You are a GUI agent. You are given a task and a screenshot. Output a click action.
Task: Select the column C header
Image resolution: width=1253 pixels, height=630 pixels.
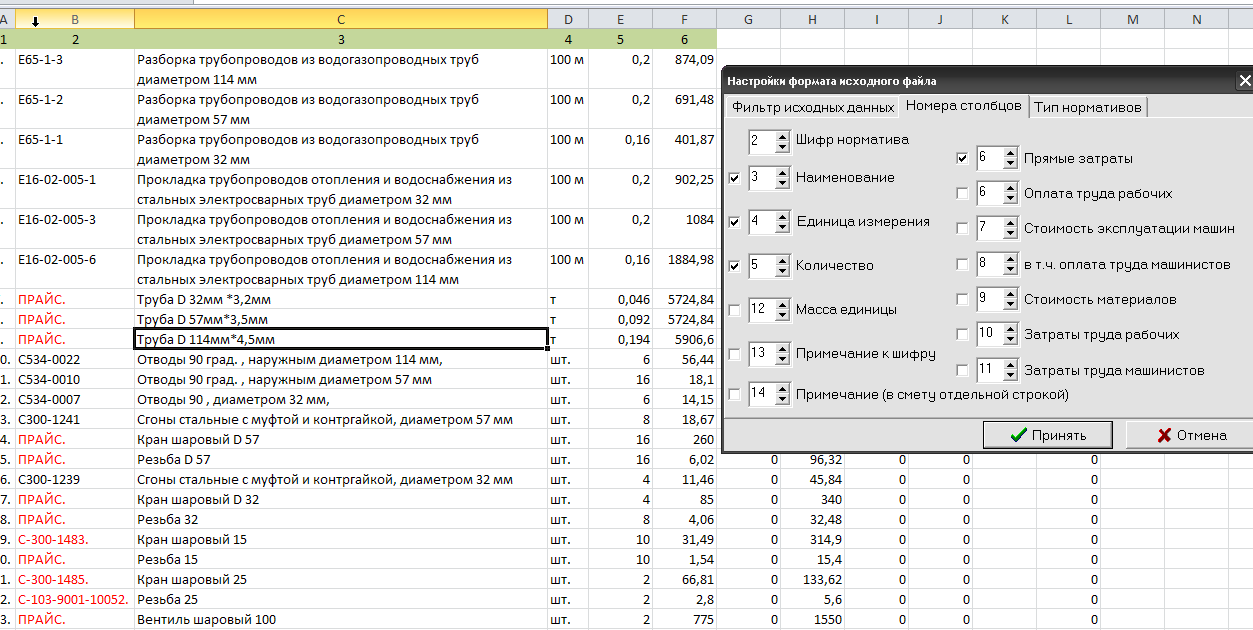[x=340, y=19]
